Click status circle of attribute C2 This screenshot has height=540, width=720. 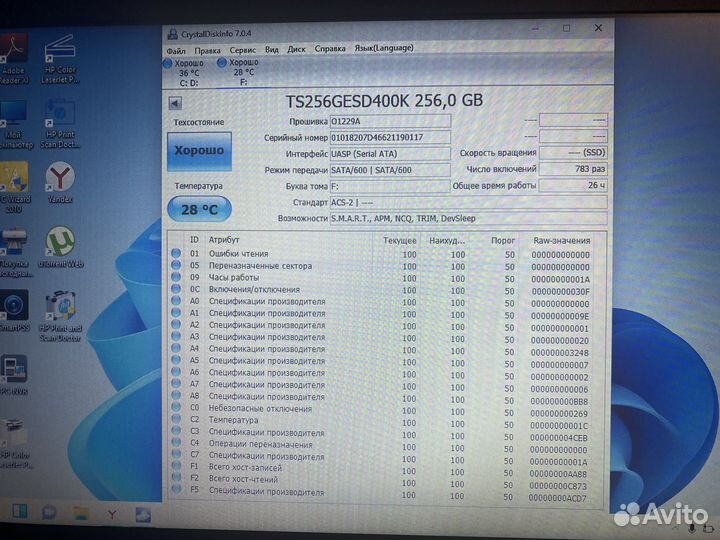(176, 418)
